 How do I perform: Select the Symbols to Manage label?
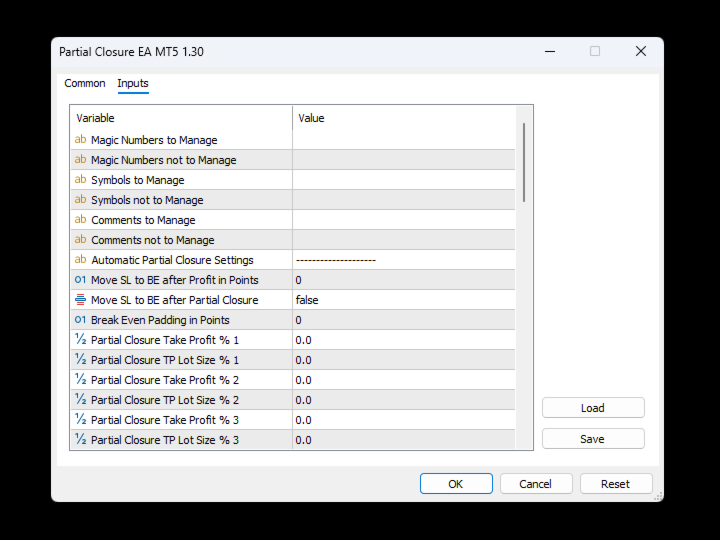point(138,180)
